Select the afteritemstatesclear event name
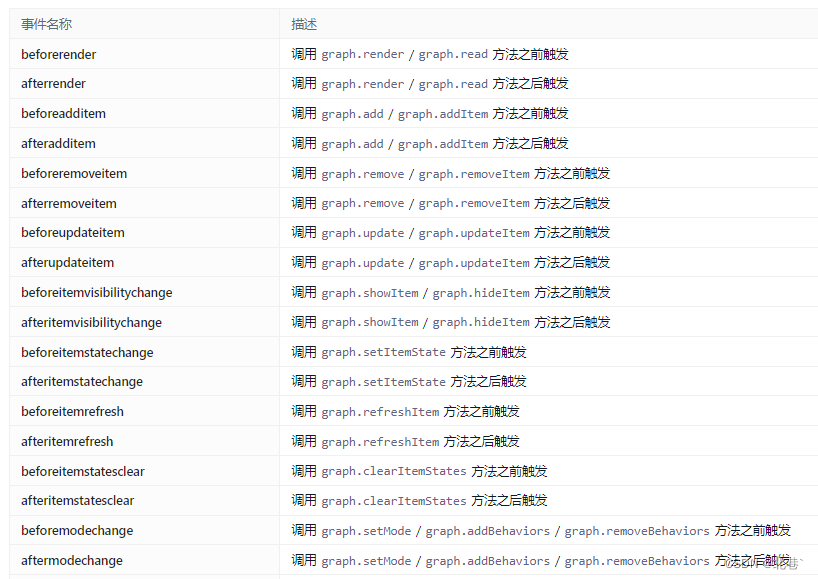This screenshot has height=579, width=818. [x=80, y=501]
